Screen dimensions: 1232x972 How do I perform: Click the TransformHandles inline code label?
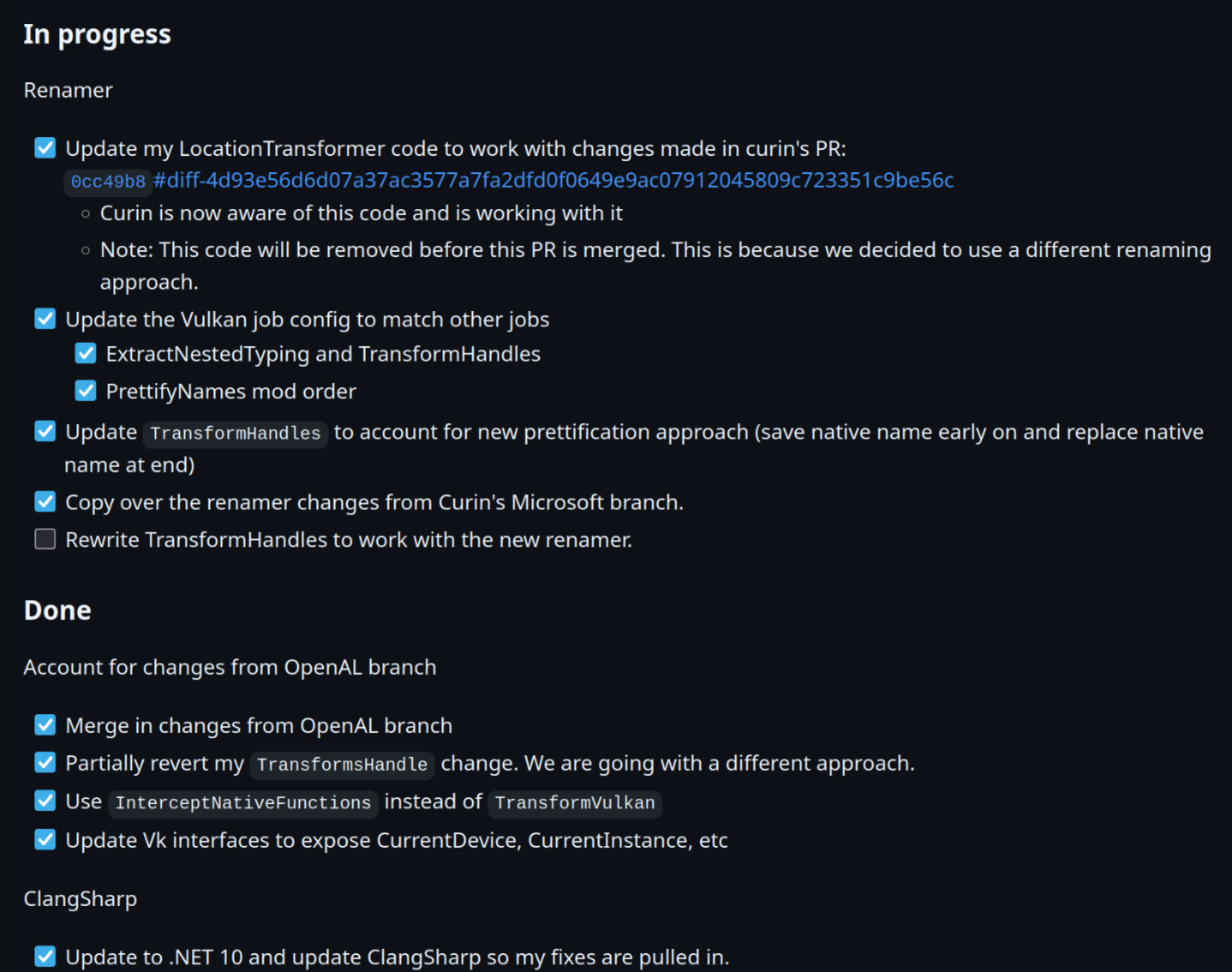pyautogui.click(x=236, y=433)
